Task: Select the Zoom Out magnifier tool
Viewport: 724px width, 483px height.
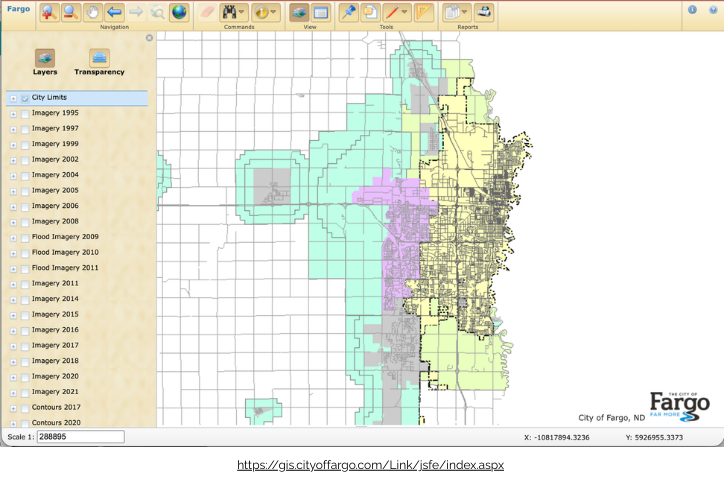Action: (x=69, y=12)
